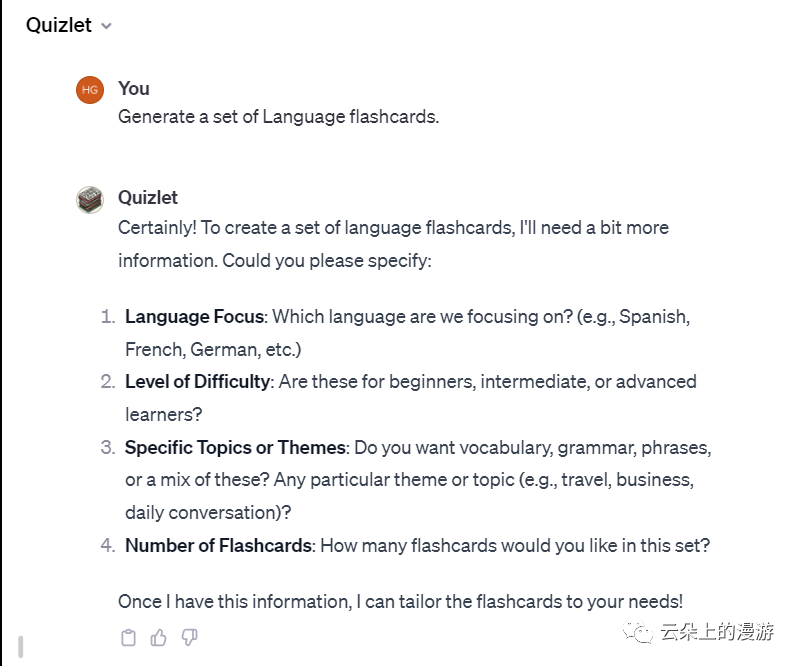Expand the chevron beside the Quizlet title
Viewport: 799px width, 666px height.
107,26
